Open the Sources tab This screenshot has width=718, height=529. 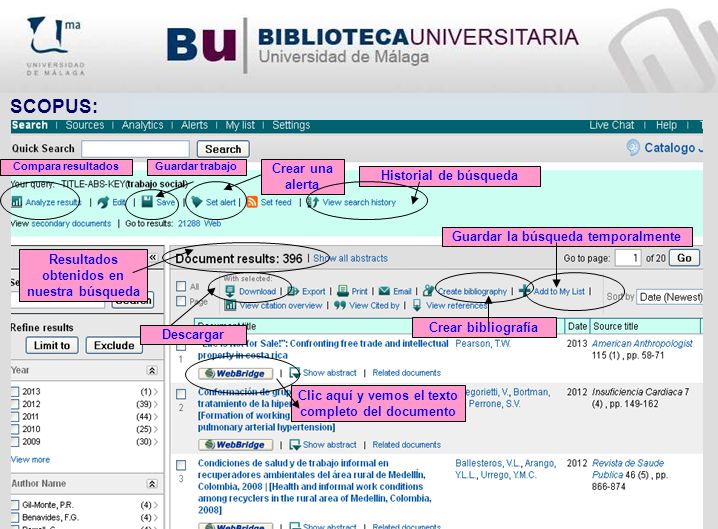[x=85, y=125]
